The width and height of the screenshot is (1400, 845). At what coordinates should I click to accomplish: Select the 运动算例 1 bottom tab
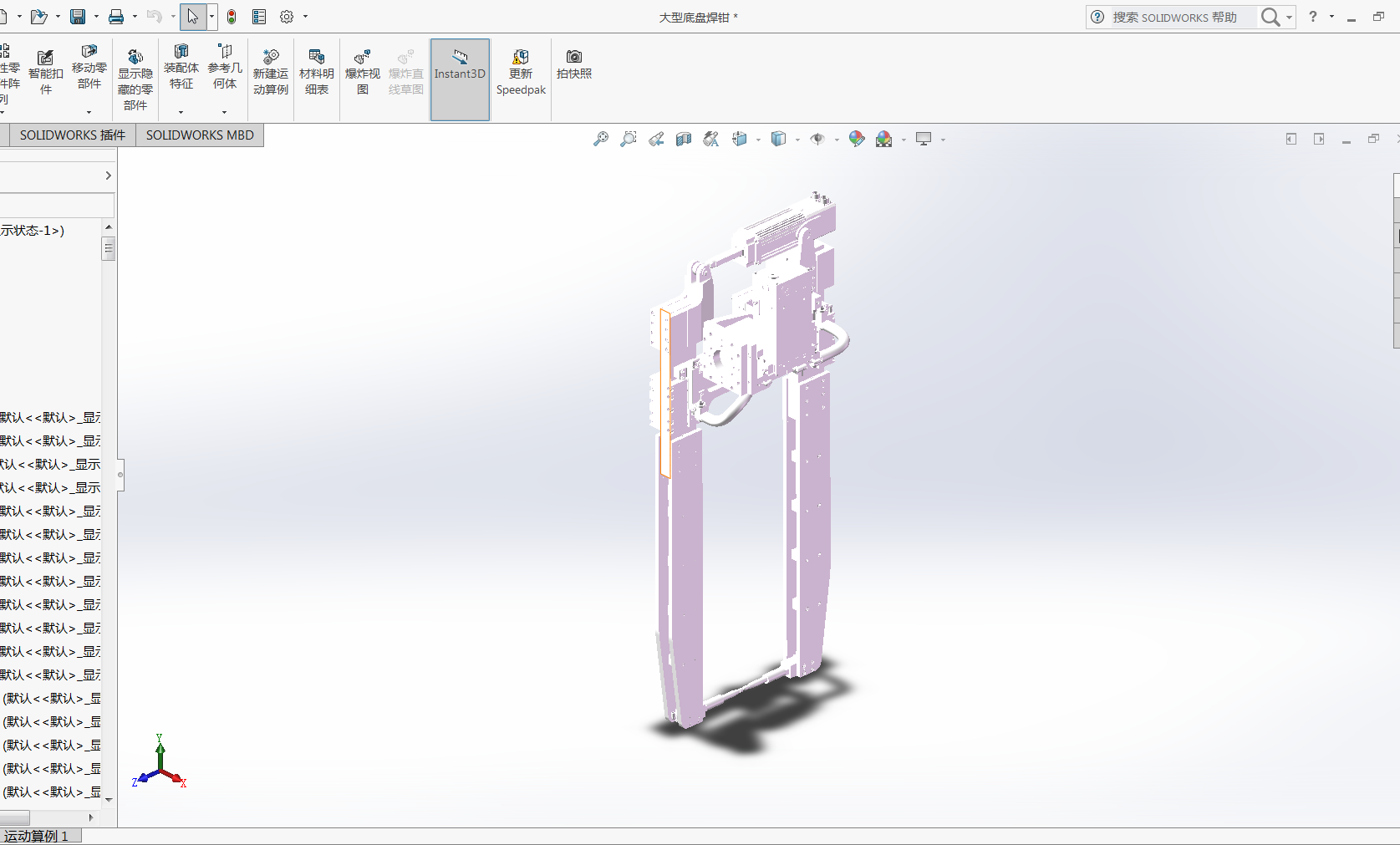coord(37,836)
